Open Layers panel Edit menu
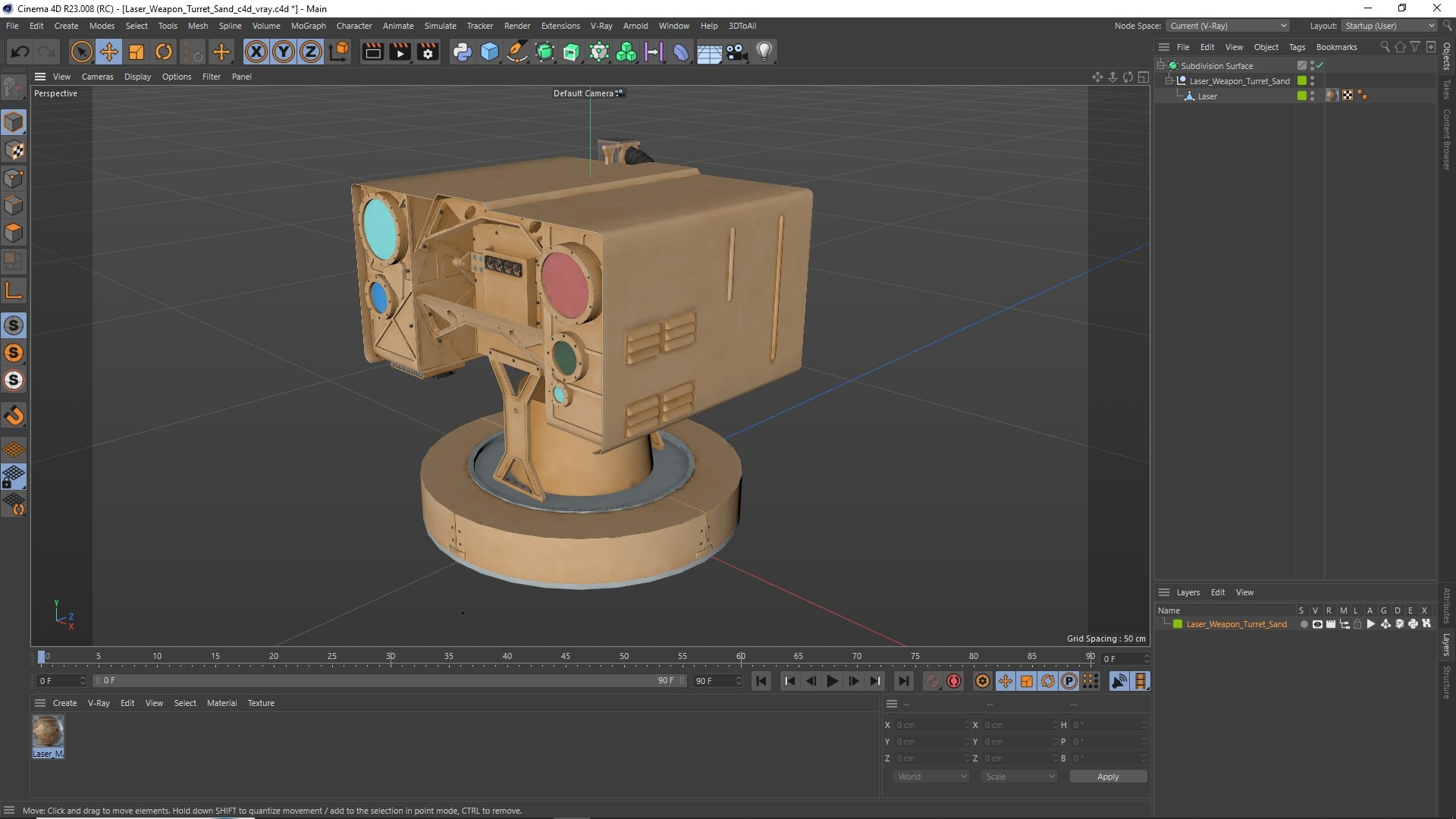Viewport: 1456px width, 819px height. 1217,592
